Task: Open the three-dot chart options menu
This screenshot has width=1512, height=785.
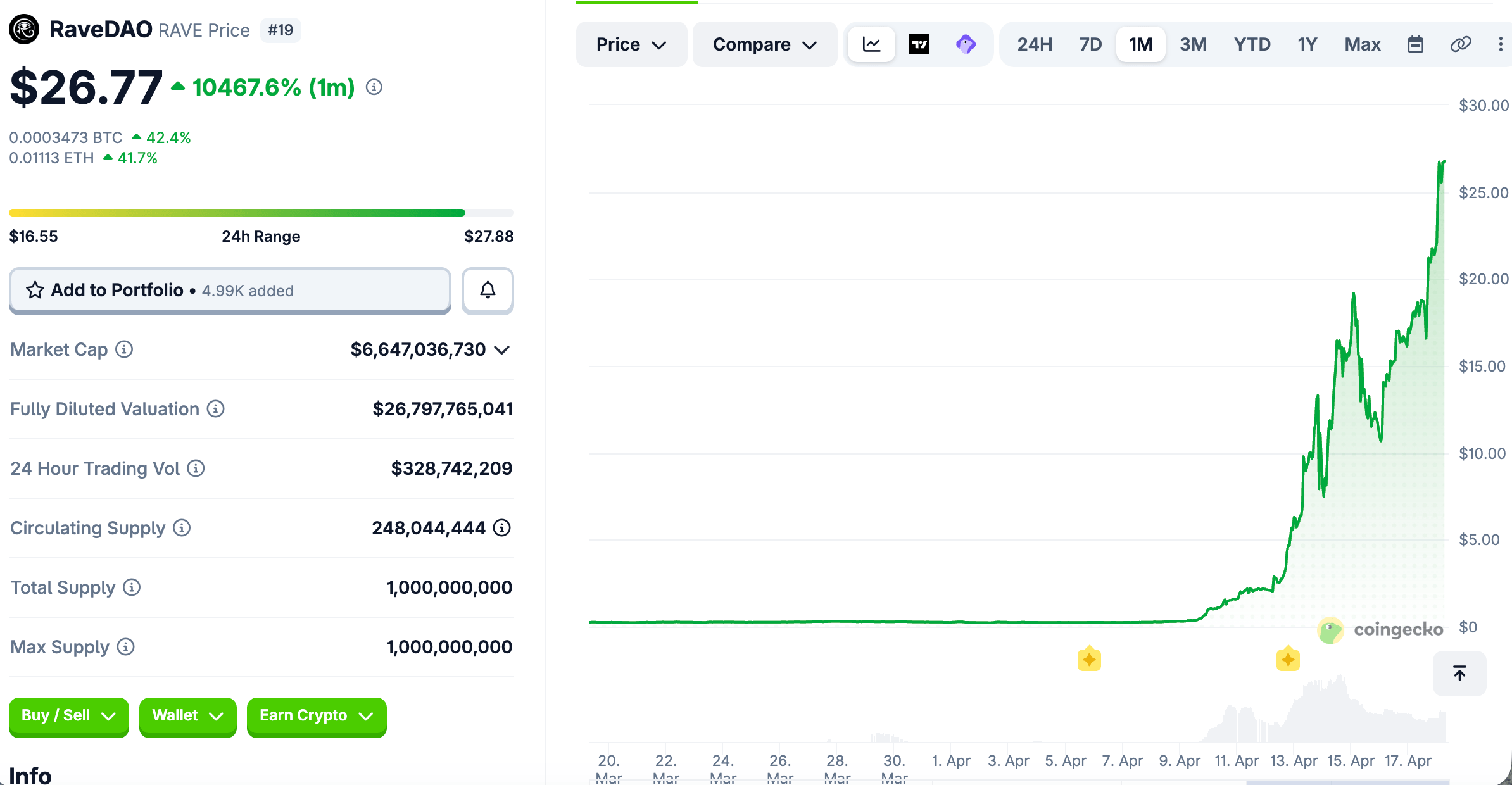Action: (x=1501, y=44)
